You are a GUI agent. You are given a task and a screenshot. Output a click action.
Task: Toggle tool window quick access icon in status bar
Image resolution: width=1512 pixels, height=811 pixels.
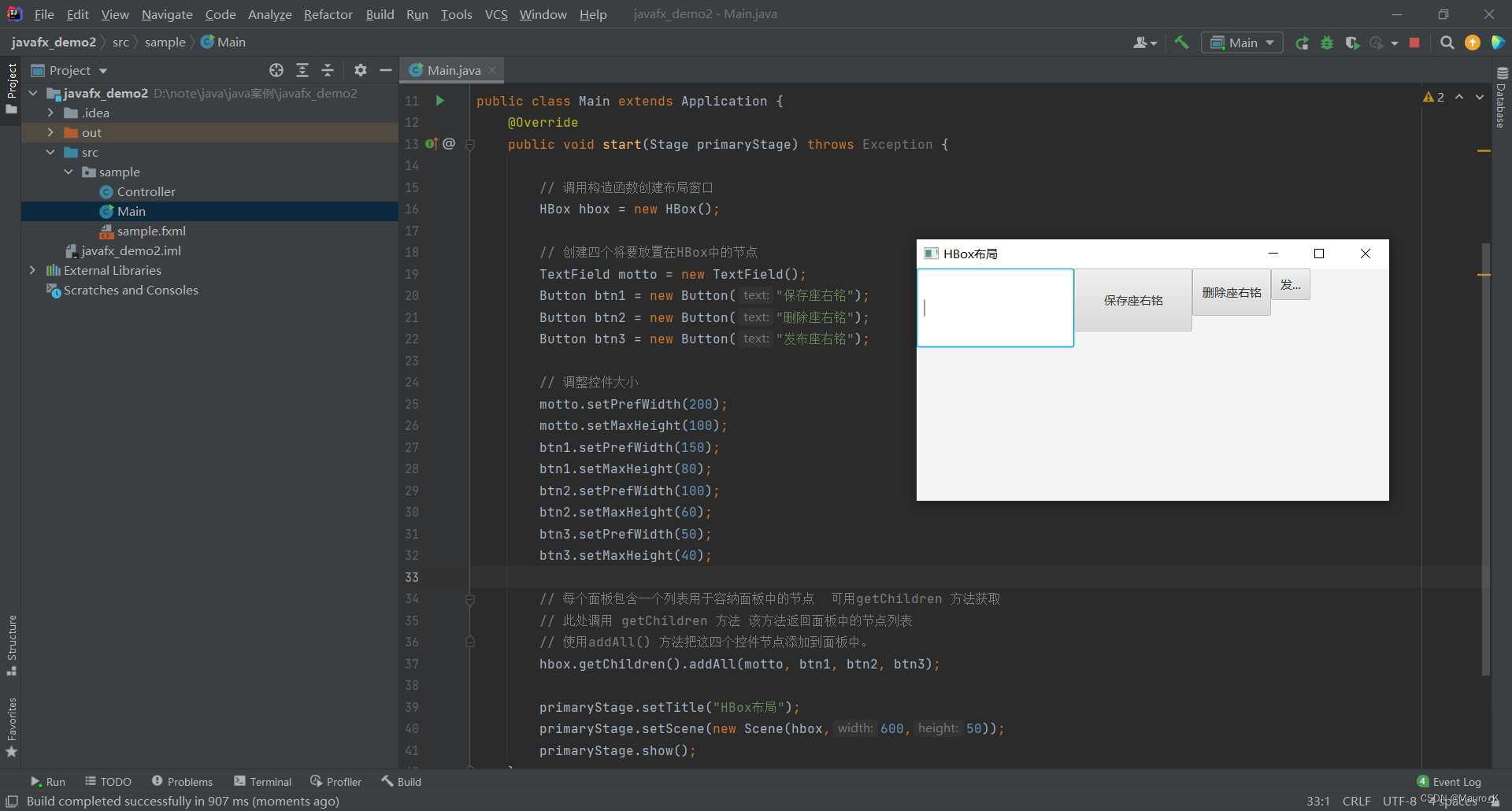click(12, 801)
